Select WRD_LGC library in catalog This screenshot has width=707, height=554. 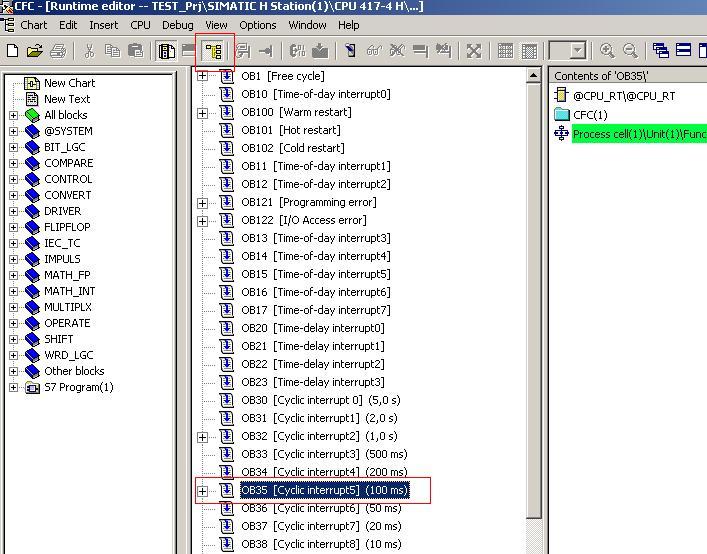click(x=69, y=355)
